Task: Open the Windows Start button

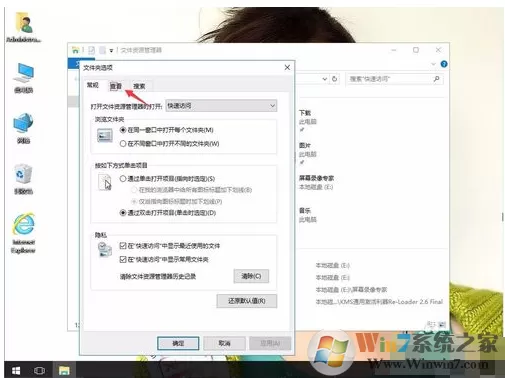Action: pyautogui.click(x=16, y=370)
